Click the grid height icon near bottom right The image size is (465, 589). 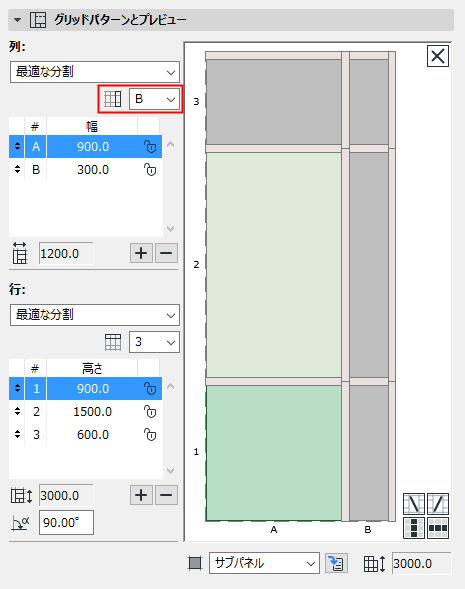(374, 563)
